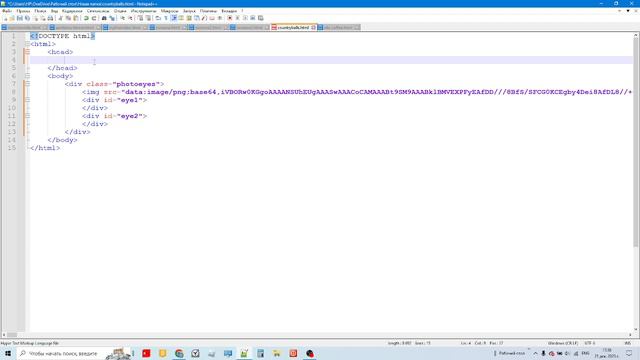The height and width of the screenshot is (360, 640).
Task: Collapse the body fold on line 6
Action: point(28,76)
